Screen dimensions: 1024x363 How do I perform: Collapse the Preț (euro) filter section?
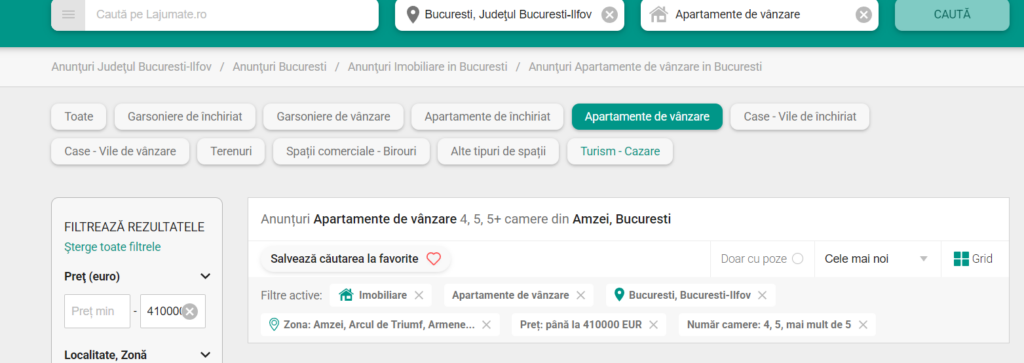[x=205, y=277]
